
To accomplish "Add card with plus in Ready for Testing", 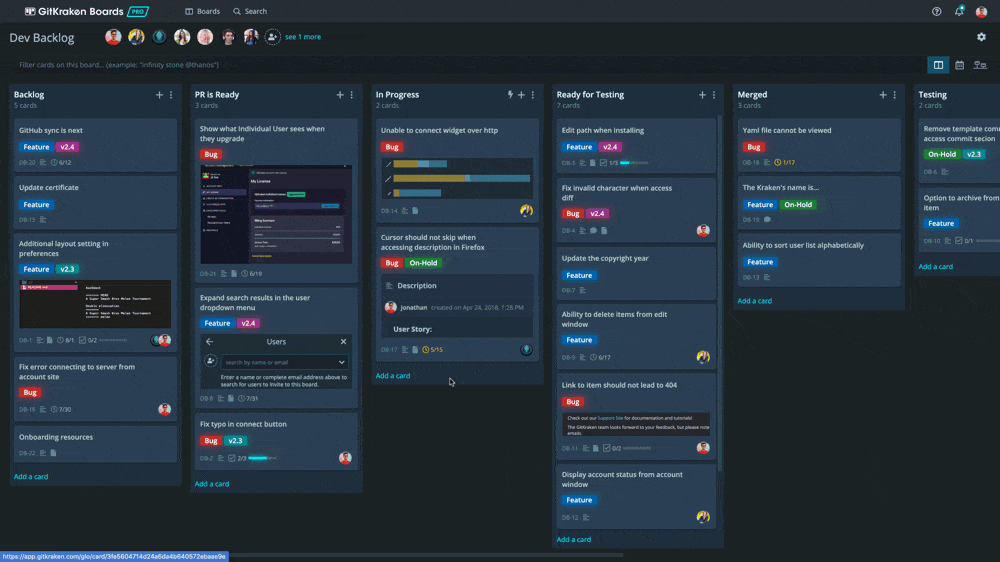I will [702, 95].
